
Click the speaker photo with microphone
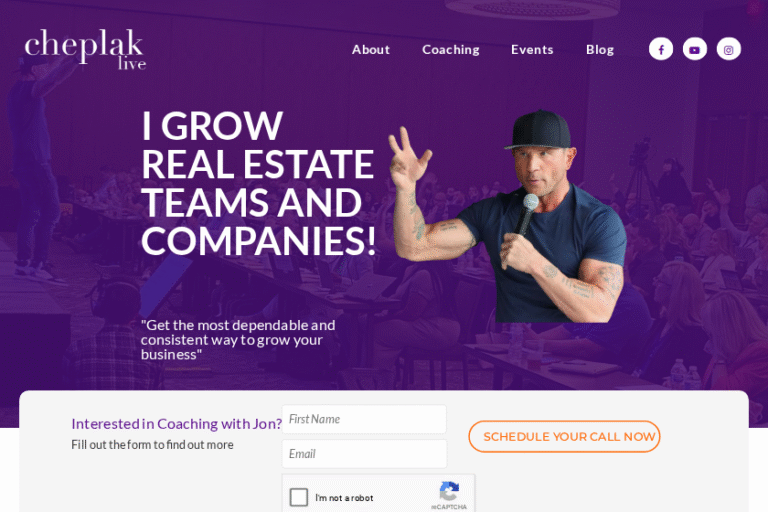pyautogui.click(x=509, y=216)
